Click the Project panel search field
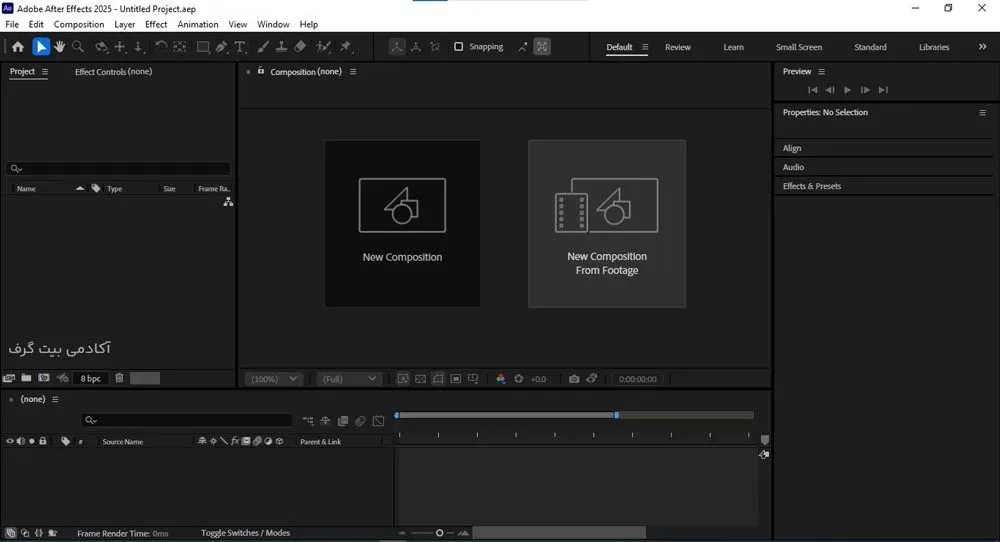The height and width of the screenshot is (542, 1000). tap(118, 168)
